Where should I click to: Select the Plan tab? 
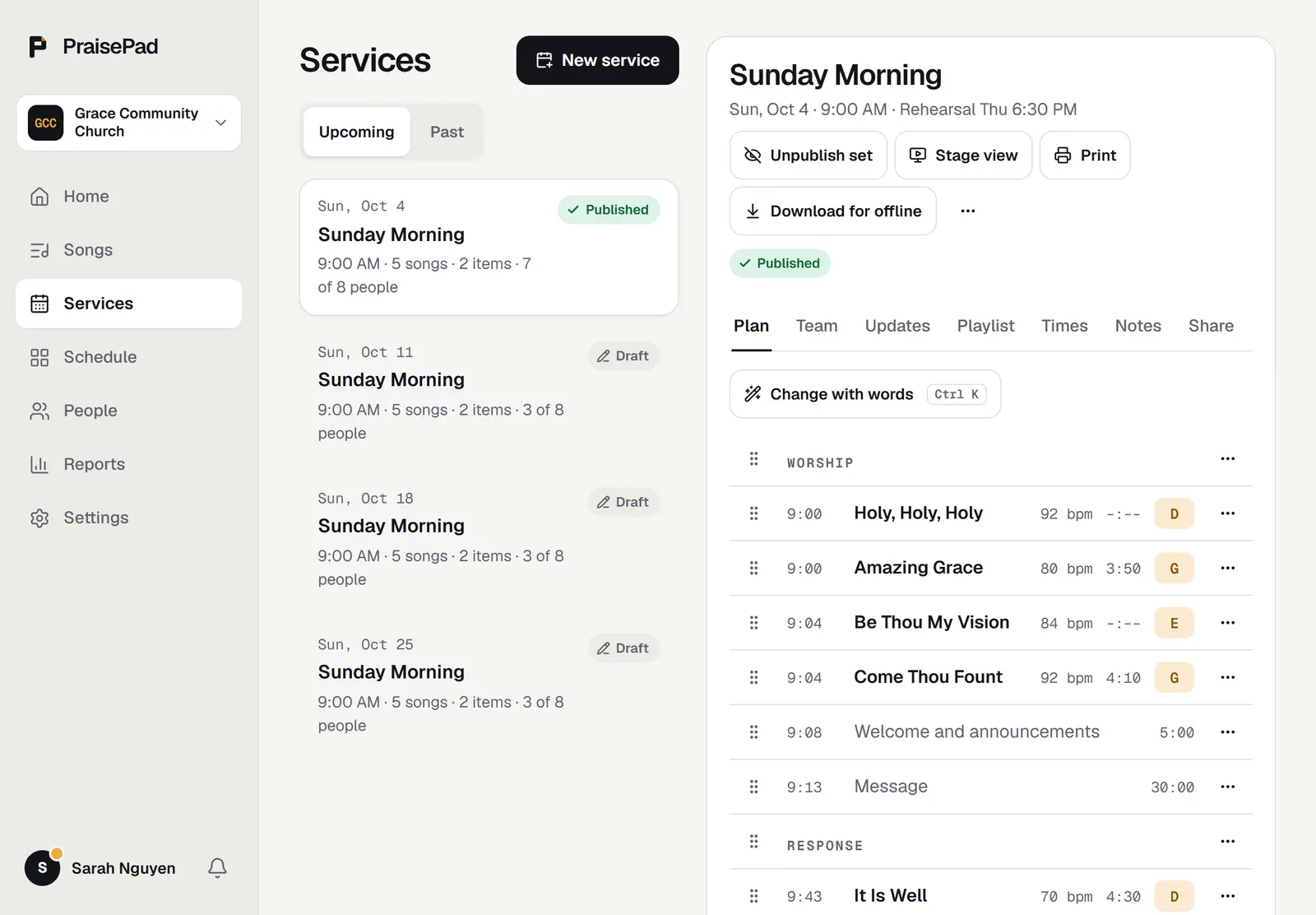point(751,326)
